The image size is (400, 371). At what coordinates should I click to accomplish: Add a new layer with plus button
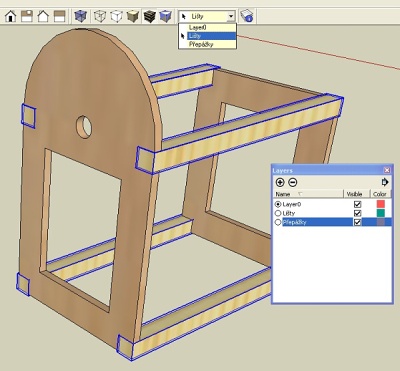[280, 182]
